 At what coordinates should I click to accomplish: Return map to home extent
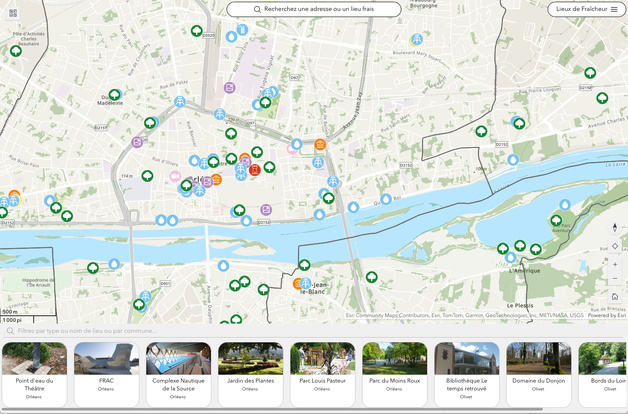click(x=614, y=297)
